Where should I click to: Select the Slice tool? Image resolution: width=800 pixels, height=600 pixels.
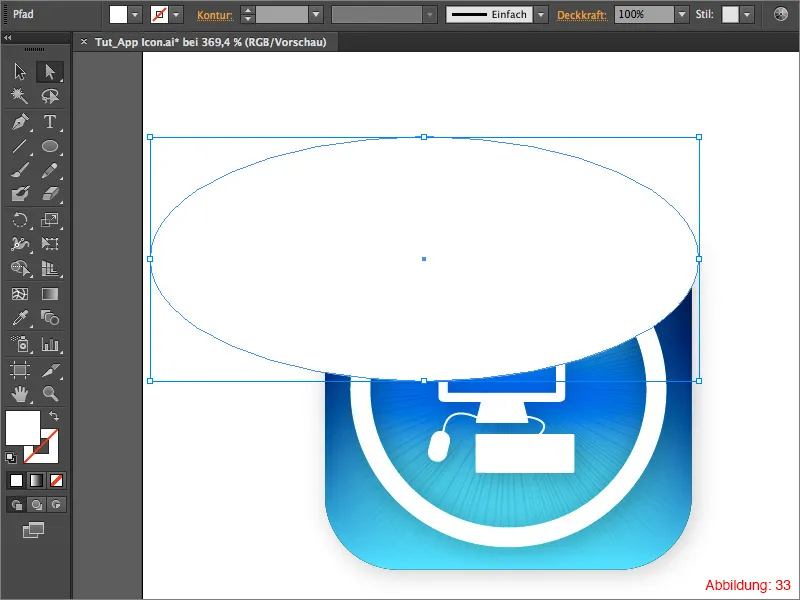tap(49, 369)
